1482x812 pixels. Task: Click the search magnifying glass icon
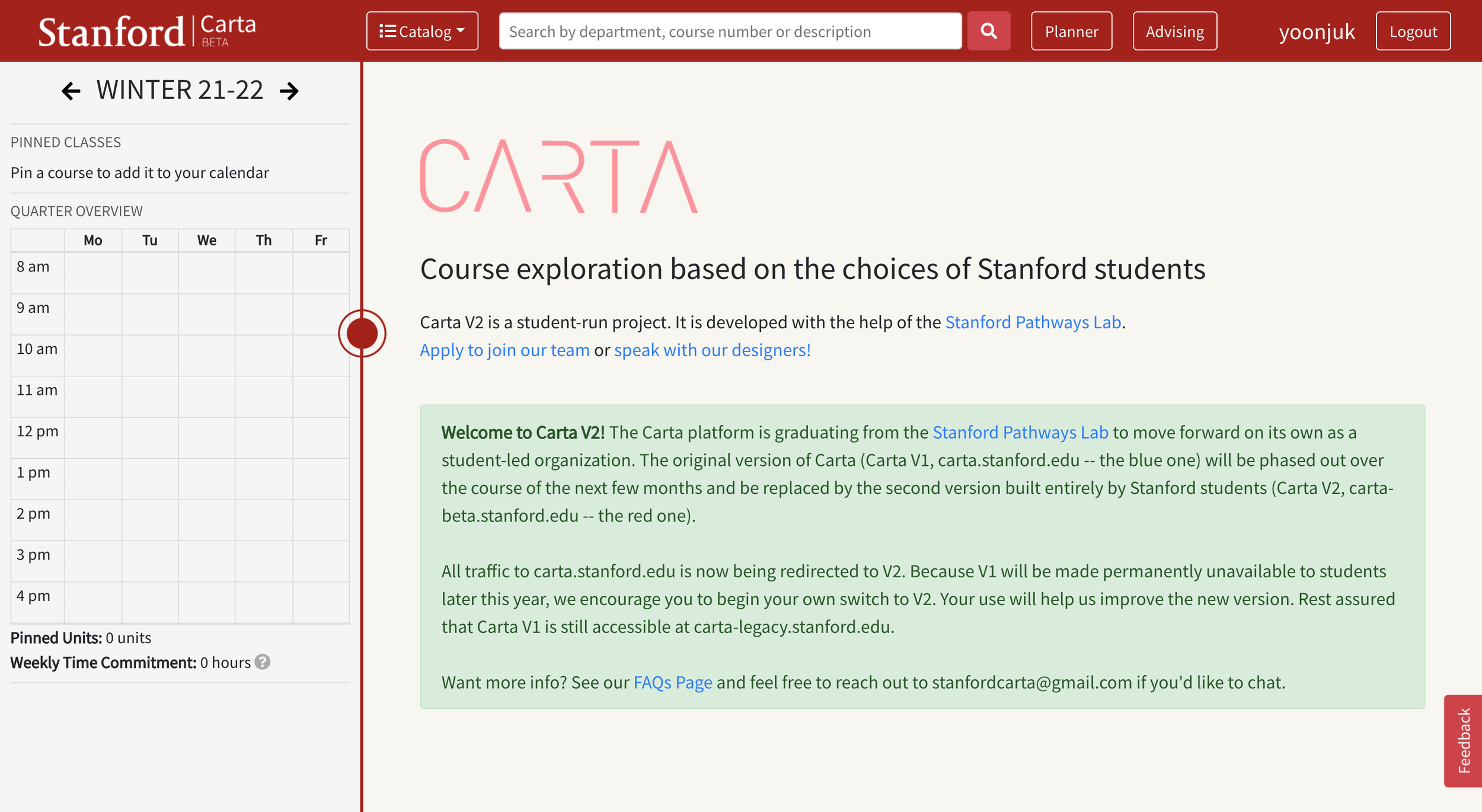pos(988,31)
